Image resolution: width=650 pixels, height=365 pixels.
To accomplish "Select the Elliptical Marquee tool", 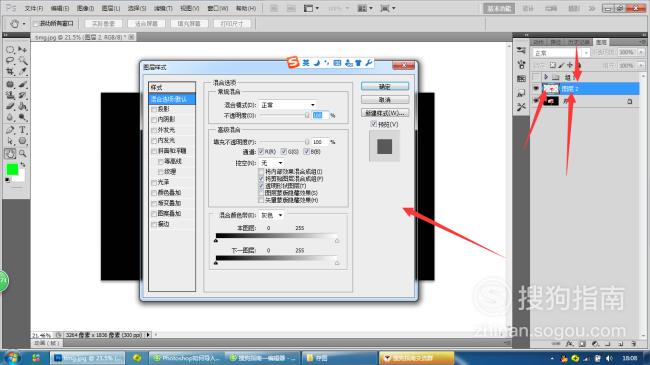I will 10,50.
